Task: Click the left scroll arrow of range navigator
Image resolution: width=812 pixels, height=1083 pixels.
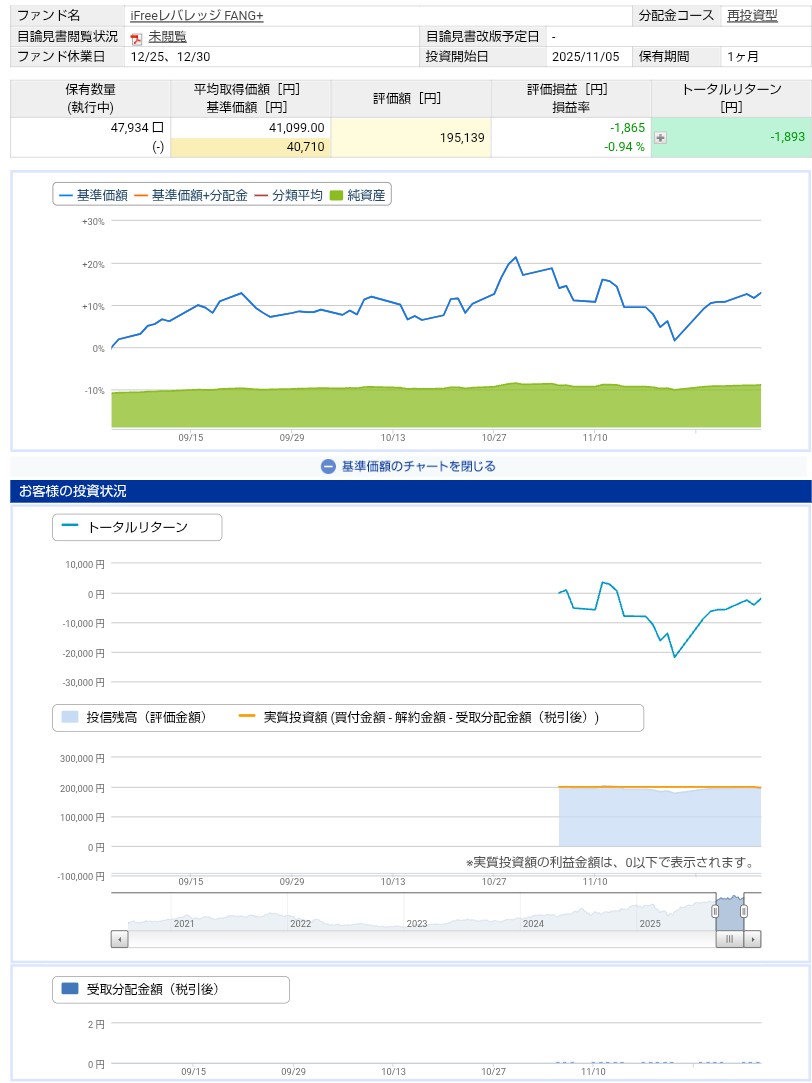Action: (x=120, y=939)
